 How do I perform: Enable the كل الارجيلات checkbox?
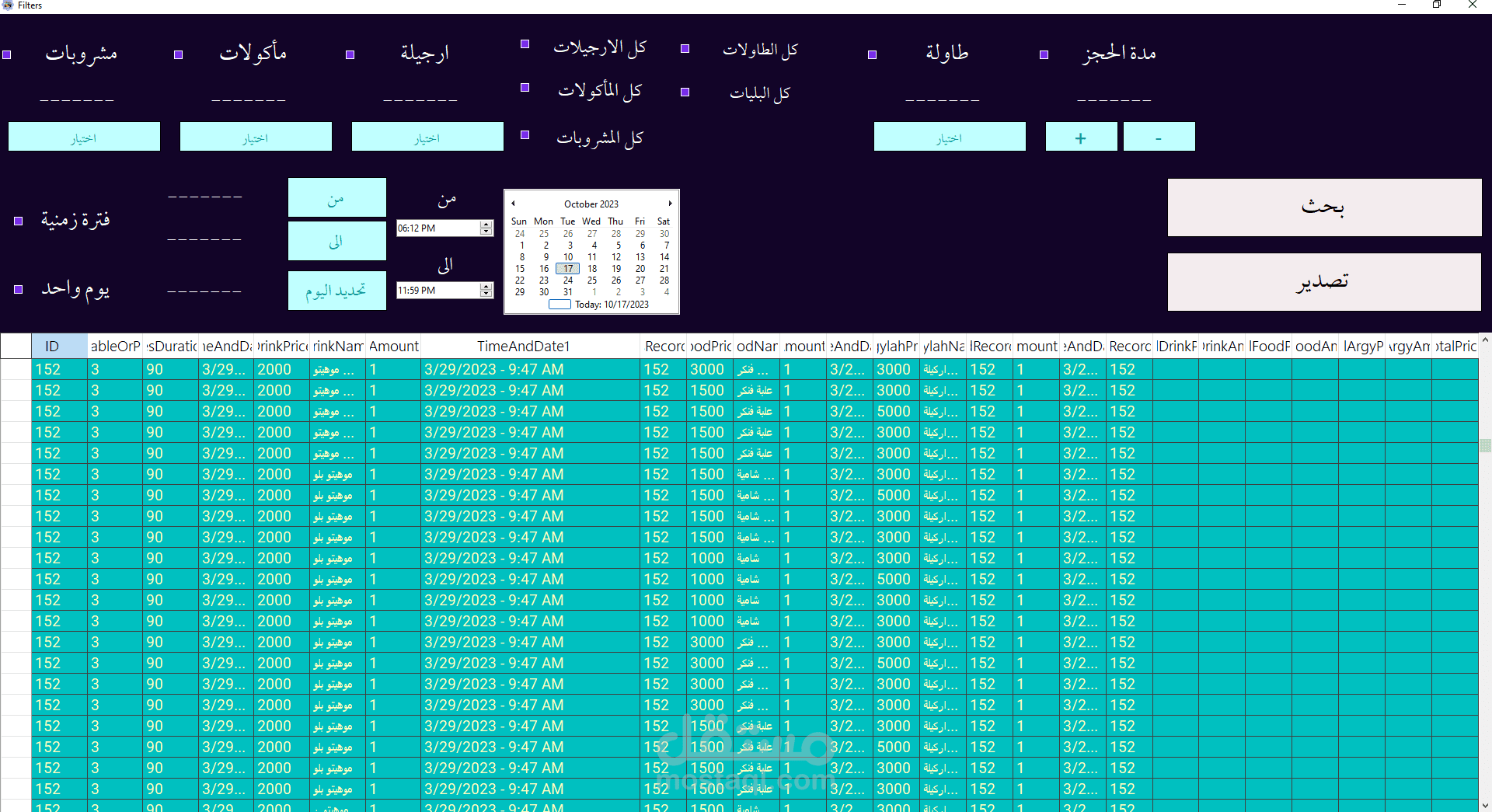coord(525,44)
